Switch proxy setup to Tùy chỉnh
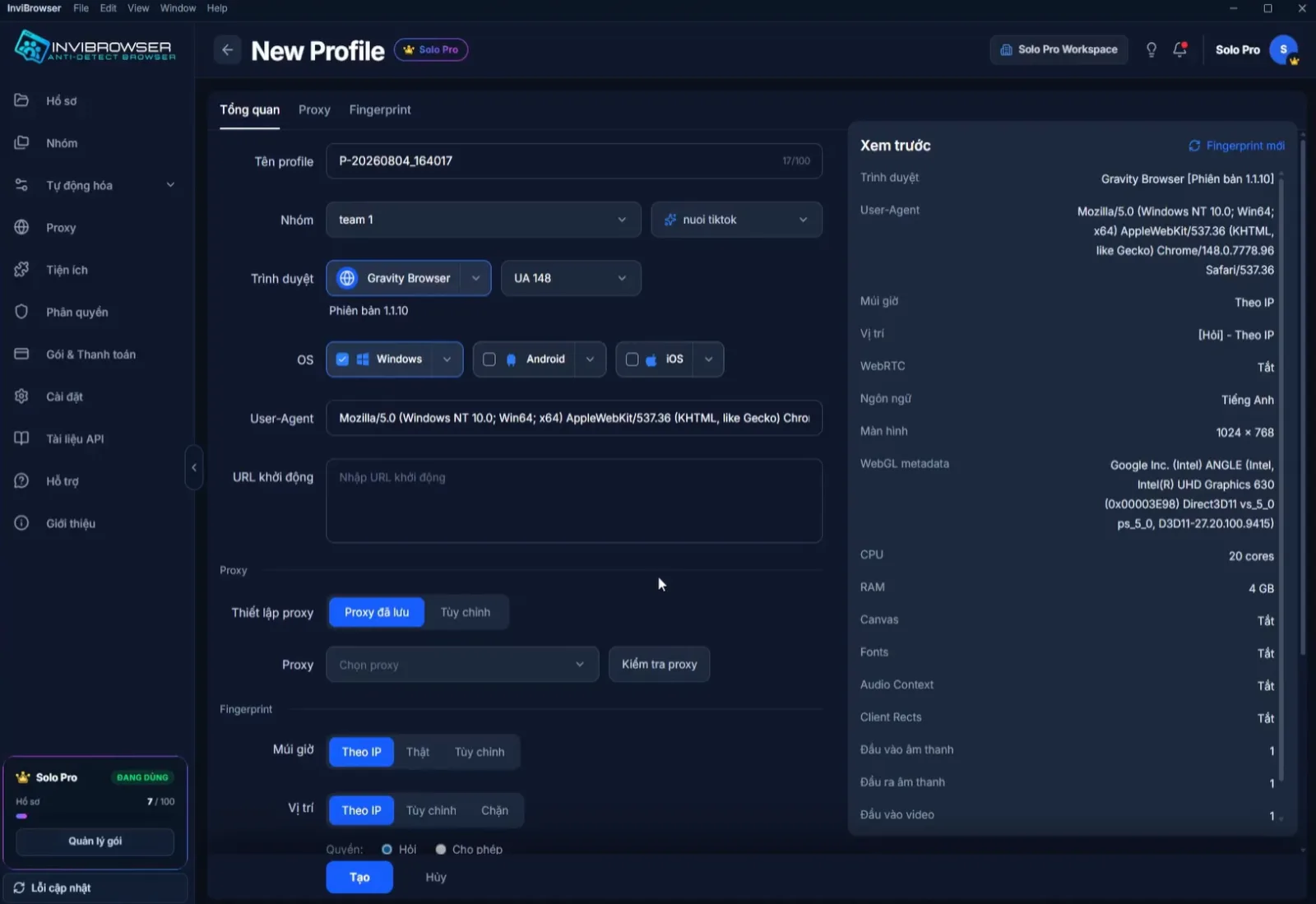Screen dimensions: 1316x904 466,612
